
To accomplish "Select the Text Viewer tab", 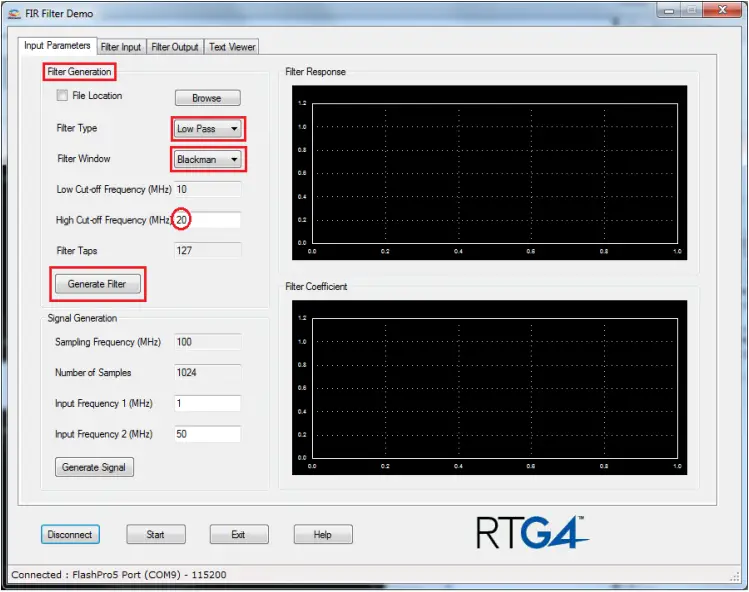I will [232, 47].
